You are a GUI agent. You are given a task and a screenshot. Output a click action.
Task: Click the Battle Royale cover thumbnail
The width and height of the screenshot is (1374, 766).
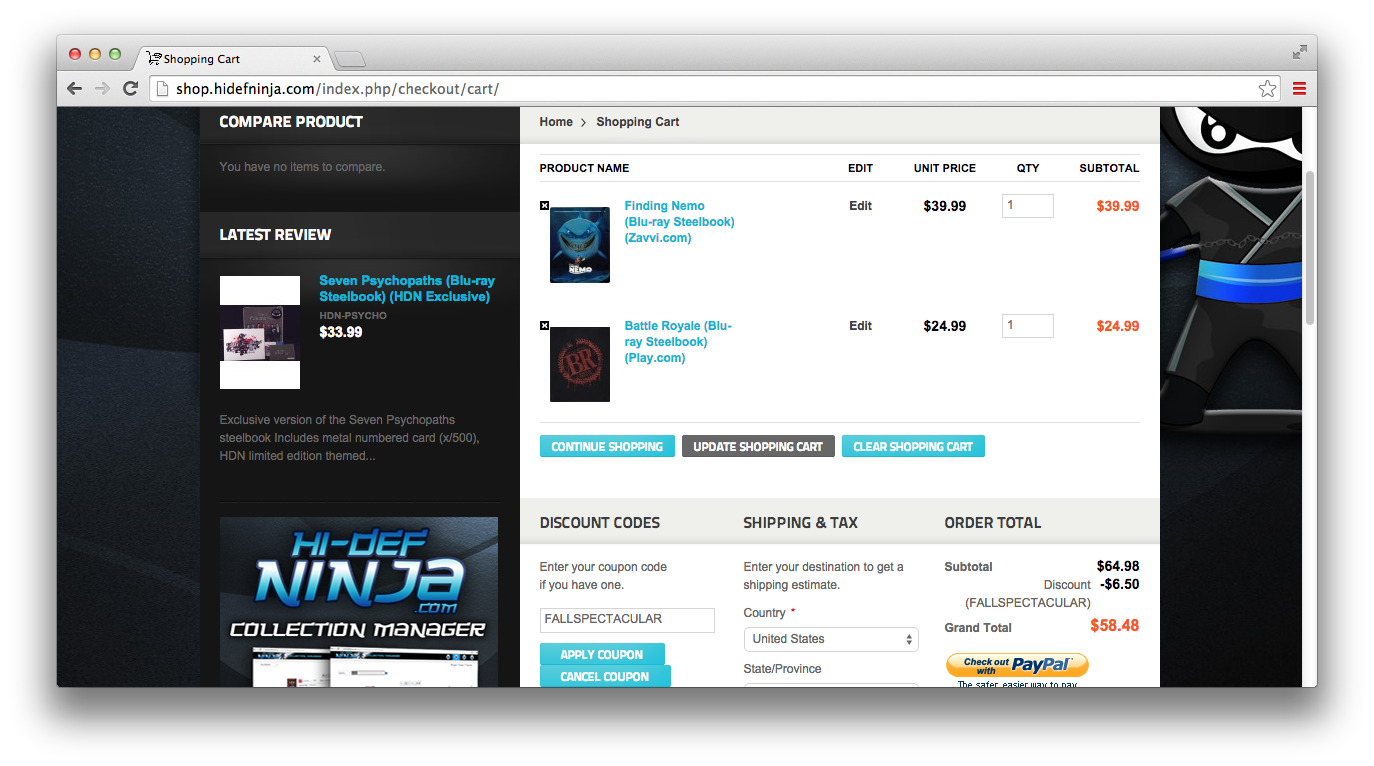[580, 364]
